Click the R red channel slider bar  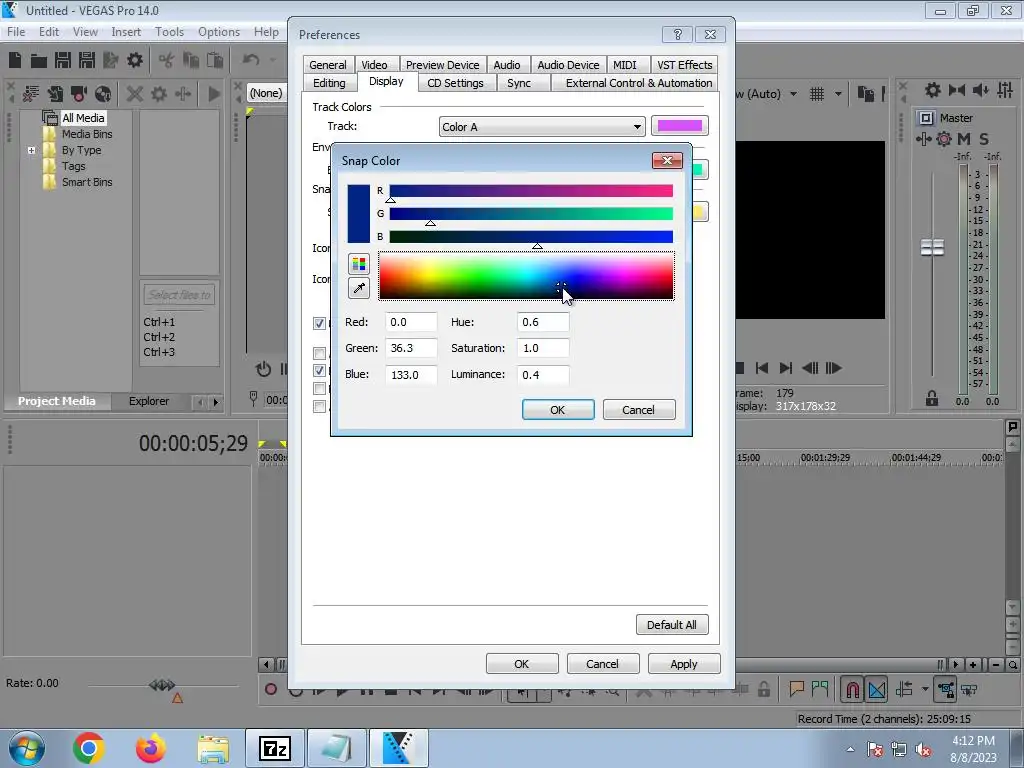pos(531,191)
